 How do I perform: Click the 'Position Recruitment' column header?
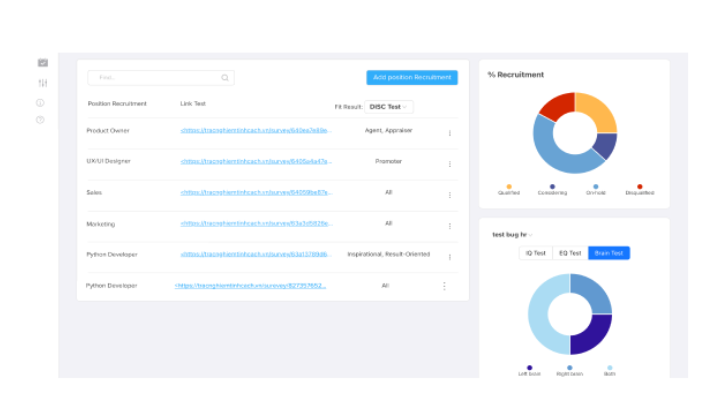117,104
